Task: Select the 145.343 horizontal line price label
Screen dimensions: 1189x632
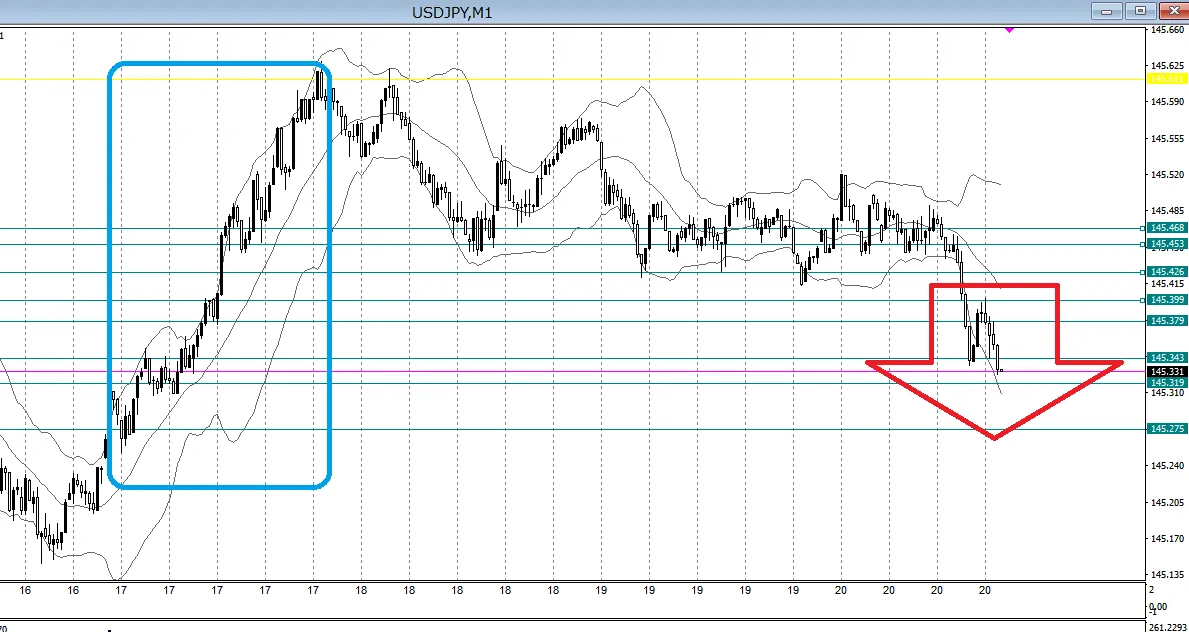Action: [x=1167, y=357]
